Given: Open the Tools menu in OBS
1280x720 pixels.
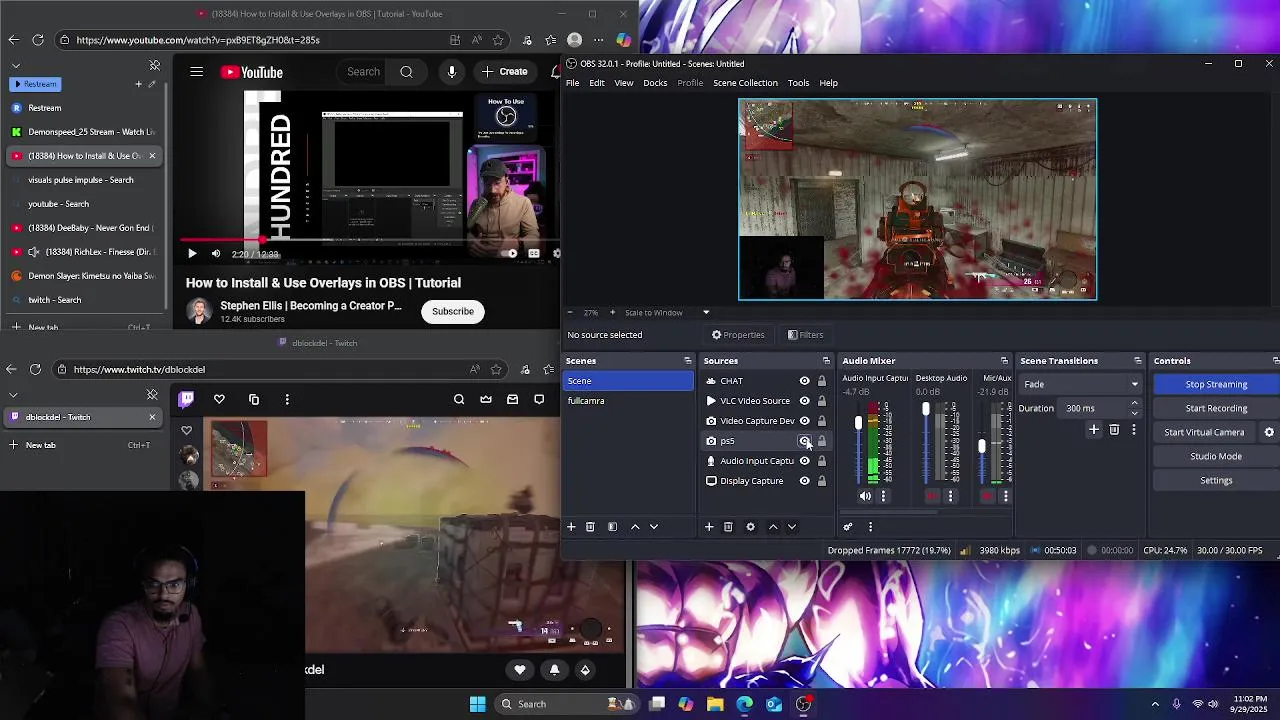Looking at the screenshot, I should click(x=798, y=83).
